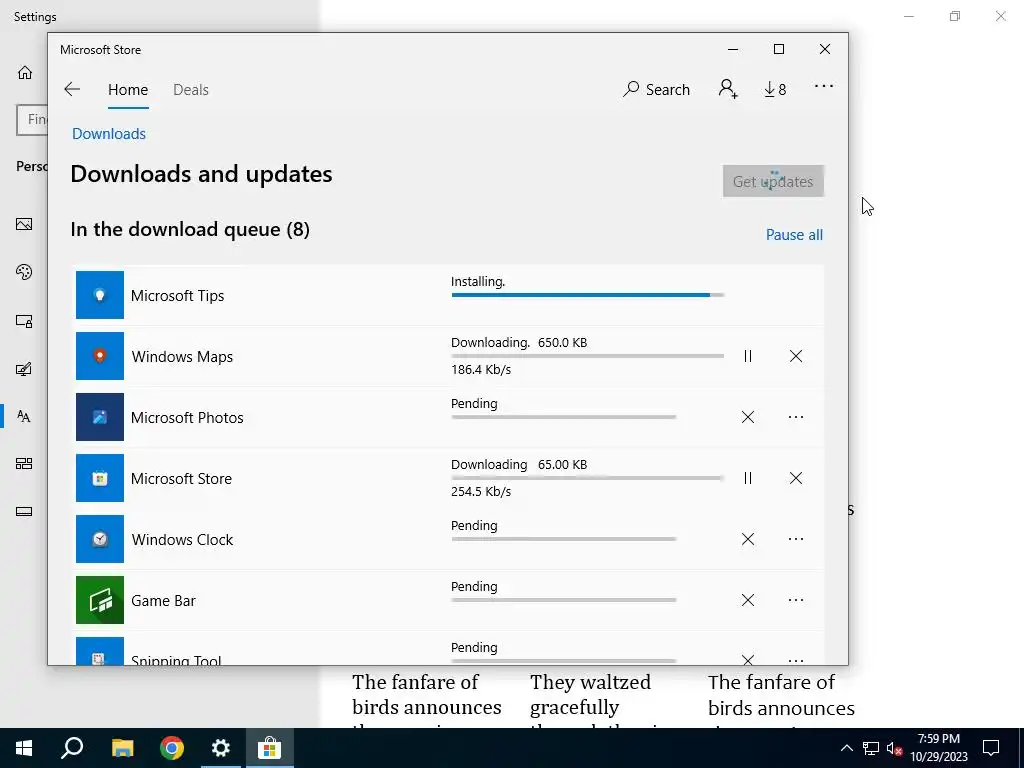
Task: Open taskbar search
Action: (72, 748)
